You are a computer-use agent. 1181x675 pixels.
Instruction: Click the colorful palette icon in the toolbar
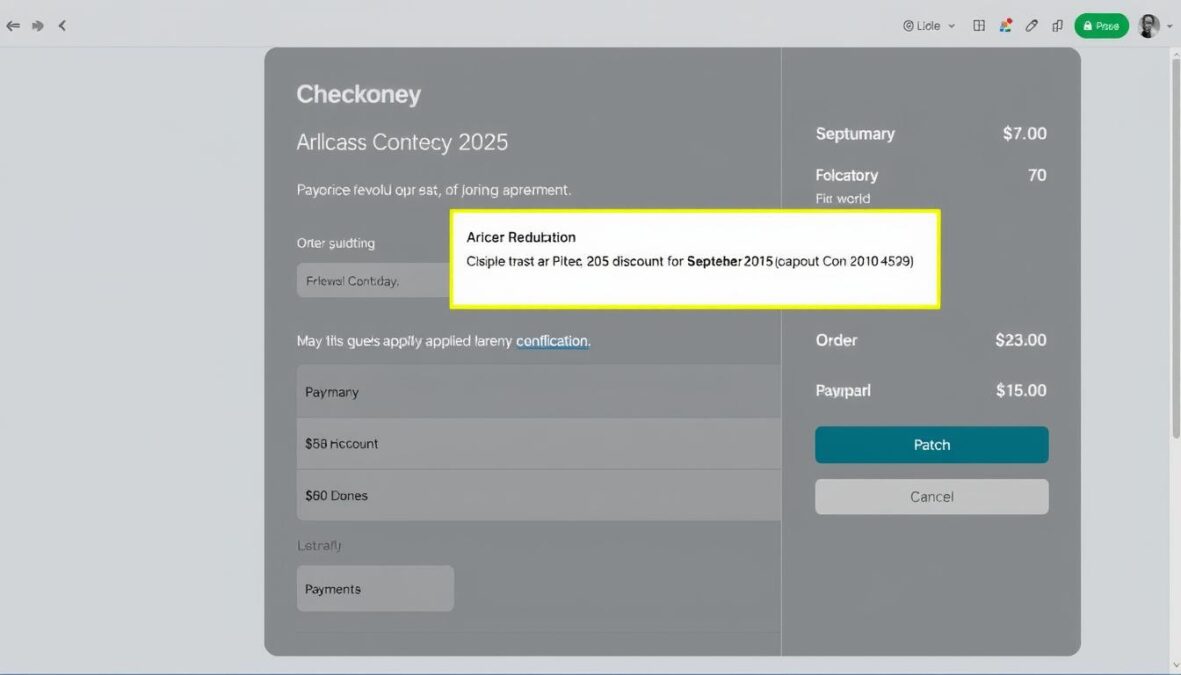pyautogui.click(x=1006, y=25)
